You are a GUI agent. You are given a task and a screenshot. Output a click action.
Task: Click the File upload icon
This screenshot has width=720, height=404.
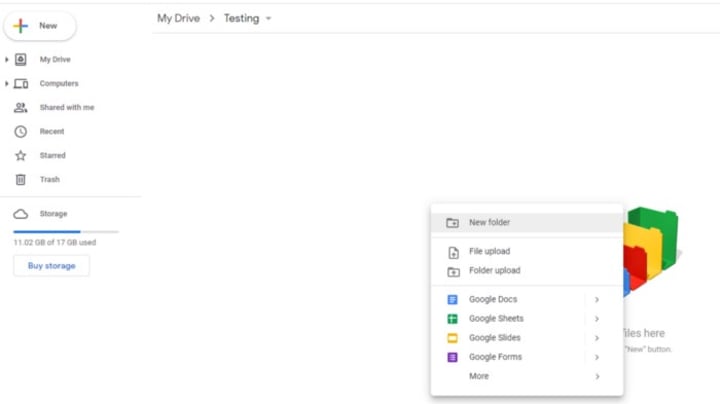453,252
